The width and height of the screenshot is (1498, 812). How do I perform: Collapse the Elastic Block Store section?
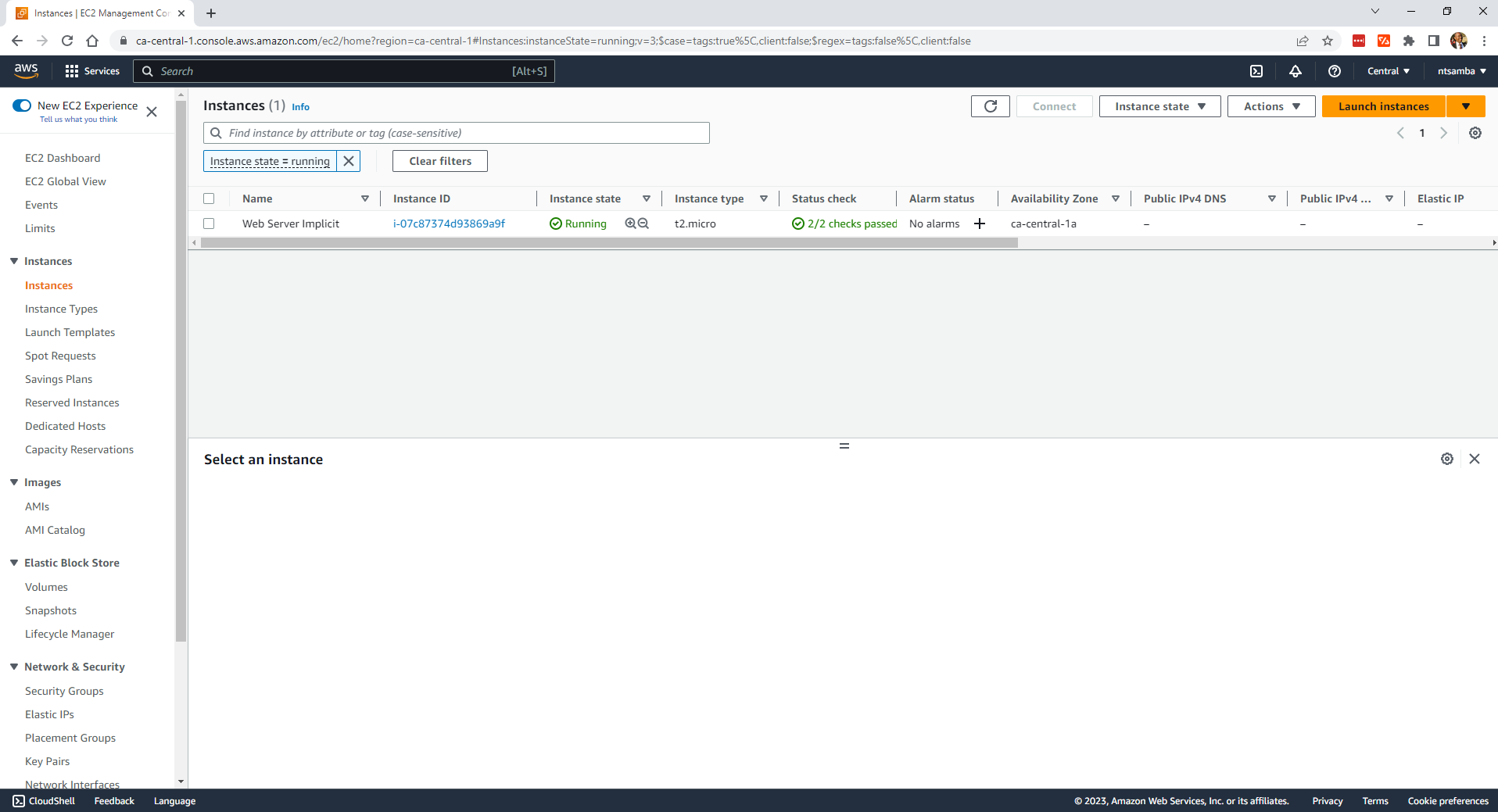pos(14,563)
